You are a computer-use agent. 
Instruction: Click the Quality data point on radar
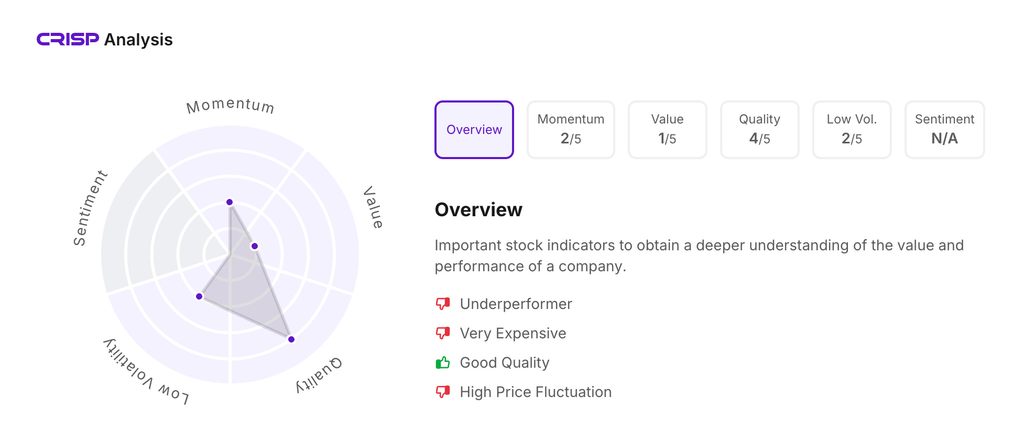pyautogui.click(x=292, y=340)
